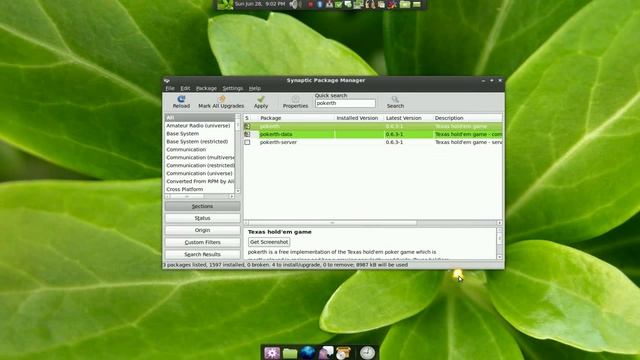The height and width of the screenshot is (360, 640).
Task: Click the Mark All Upgrades icon
Action: 221,99
